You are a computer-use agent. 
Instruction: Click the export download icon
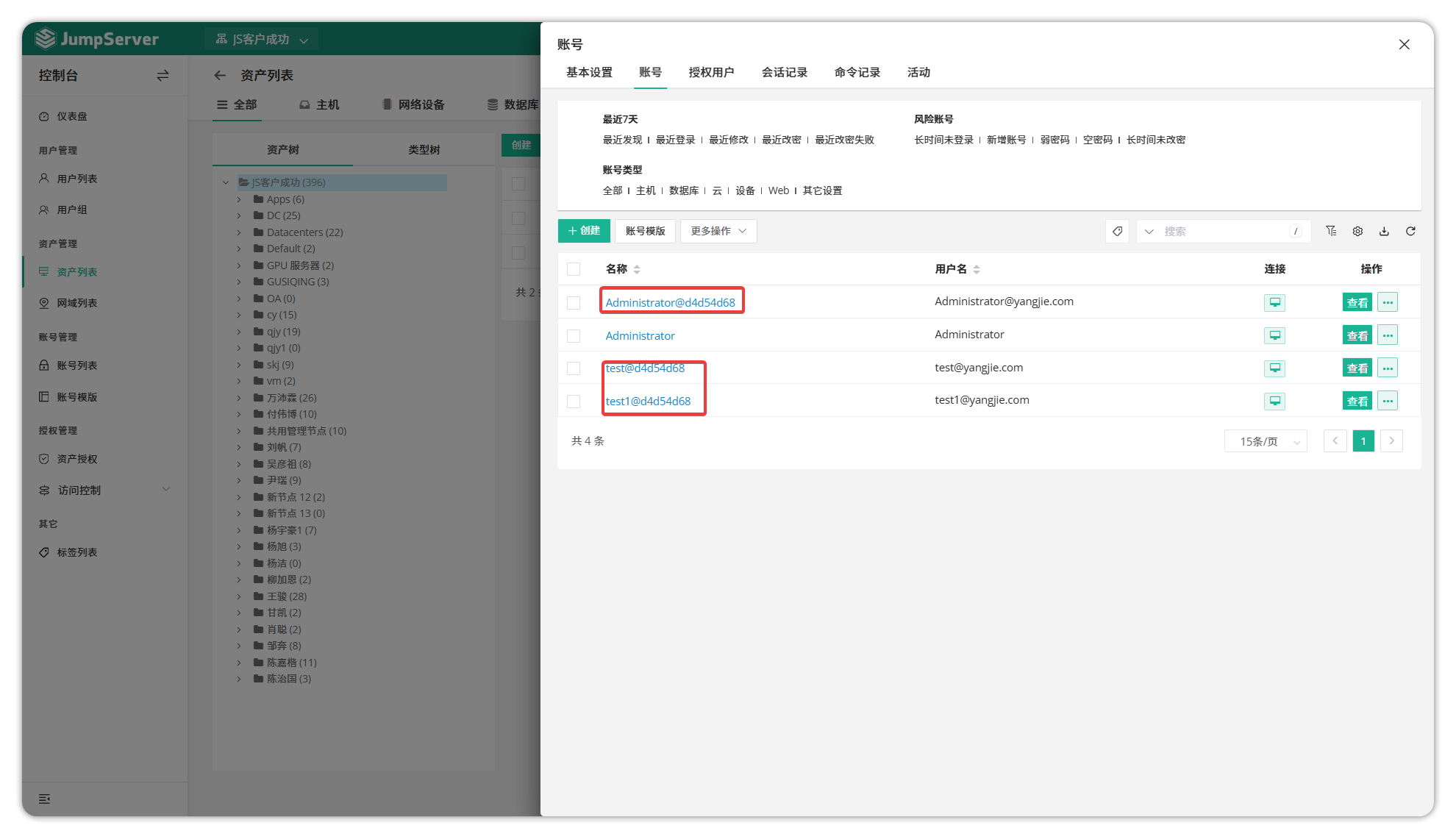pos(1384,231)
